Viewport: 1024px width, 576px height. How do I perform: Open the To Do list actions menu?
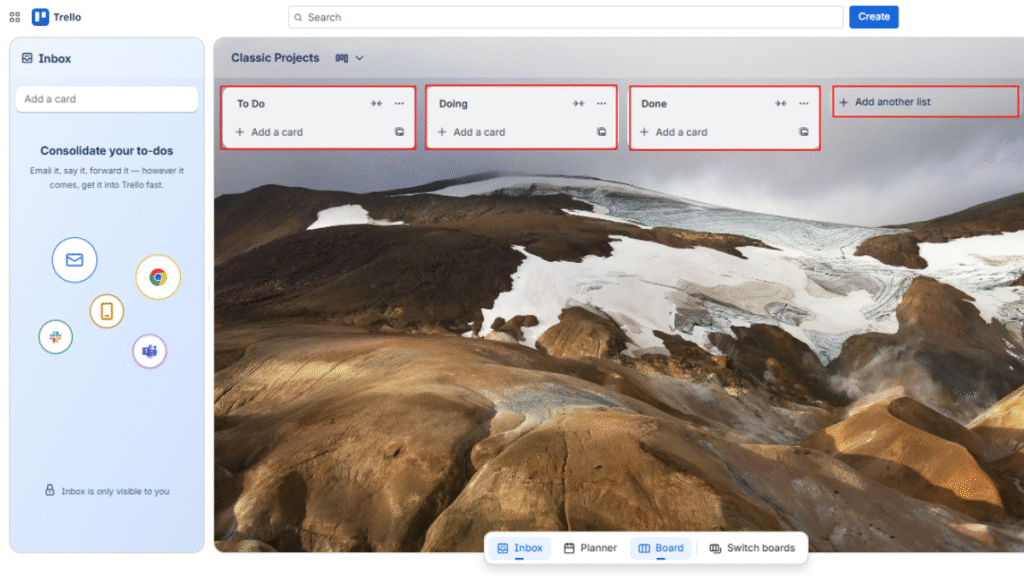pos(398,103)
